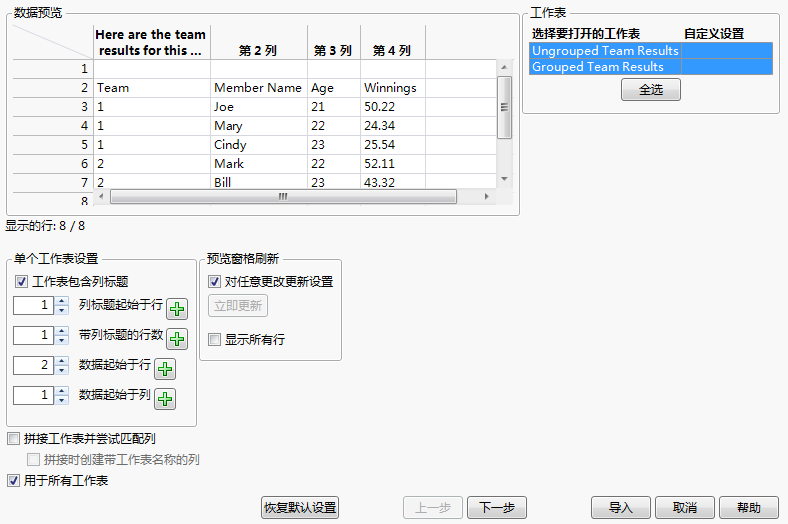Viewport: 788px width, 524px height.
Task: Cancel the dialog with 取消
Action: pyautogui.click(x=684, y=507)
